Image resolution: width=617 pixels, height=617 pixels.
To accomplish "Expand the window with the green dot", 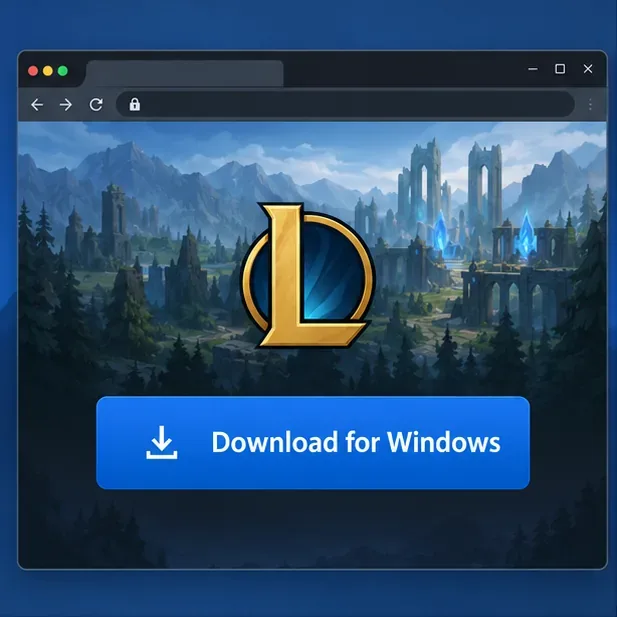I will 63,71.
